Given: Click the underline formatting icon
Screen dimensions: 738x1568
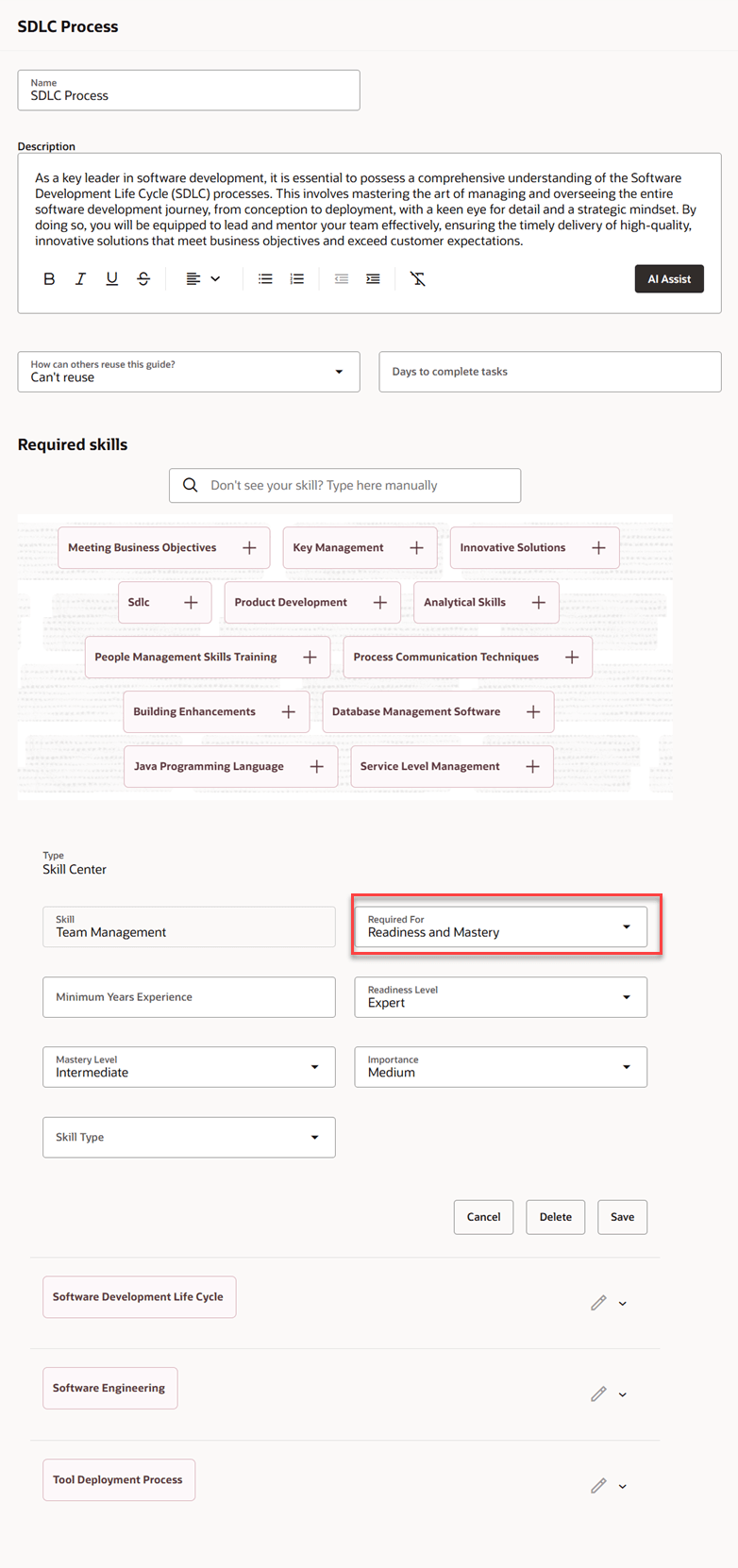Looking at the screenshot, I should tap(111, 279).
